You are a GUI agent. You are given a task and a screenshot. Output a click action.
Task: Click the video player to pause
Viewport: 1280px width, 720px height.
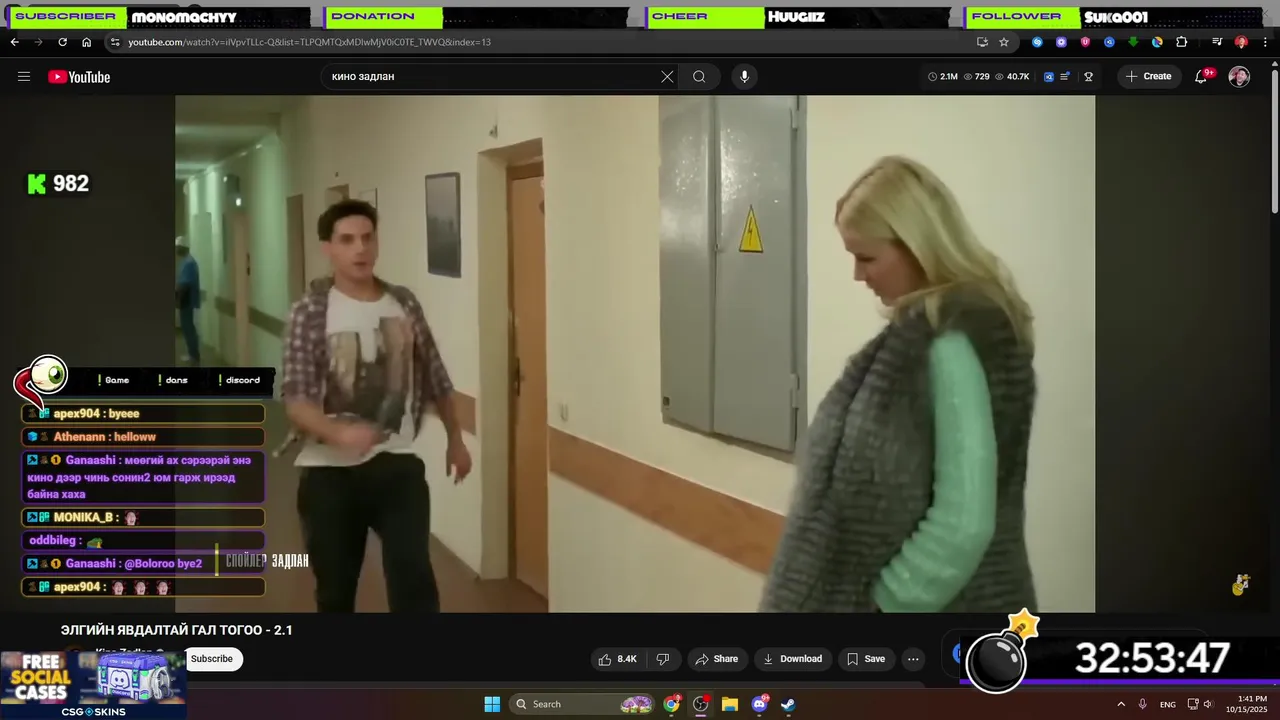coord(635,353)
